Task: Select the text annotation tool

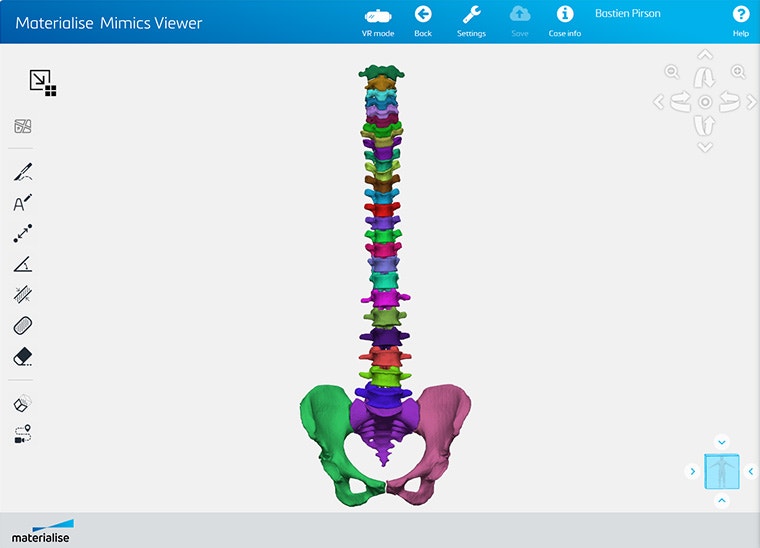Action: 23,203
